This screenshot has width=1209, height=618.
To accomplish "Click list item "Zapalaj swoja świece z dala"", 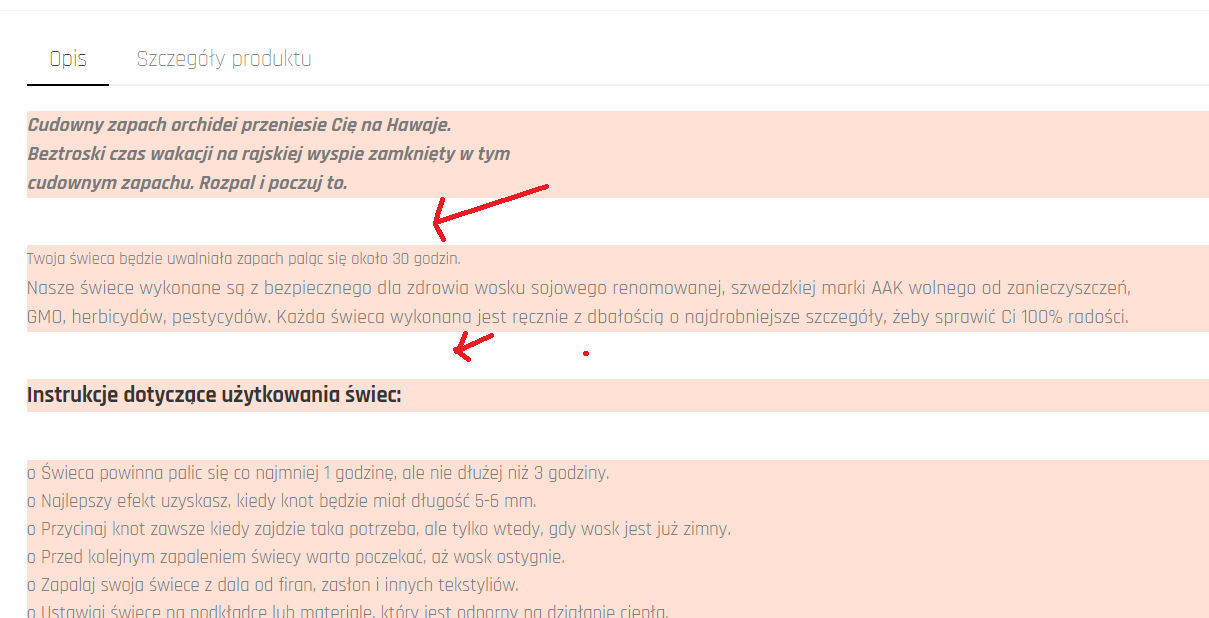I will [x=273, y=585].
